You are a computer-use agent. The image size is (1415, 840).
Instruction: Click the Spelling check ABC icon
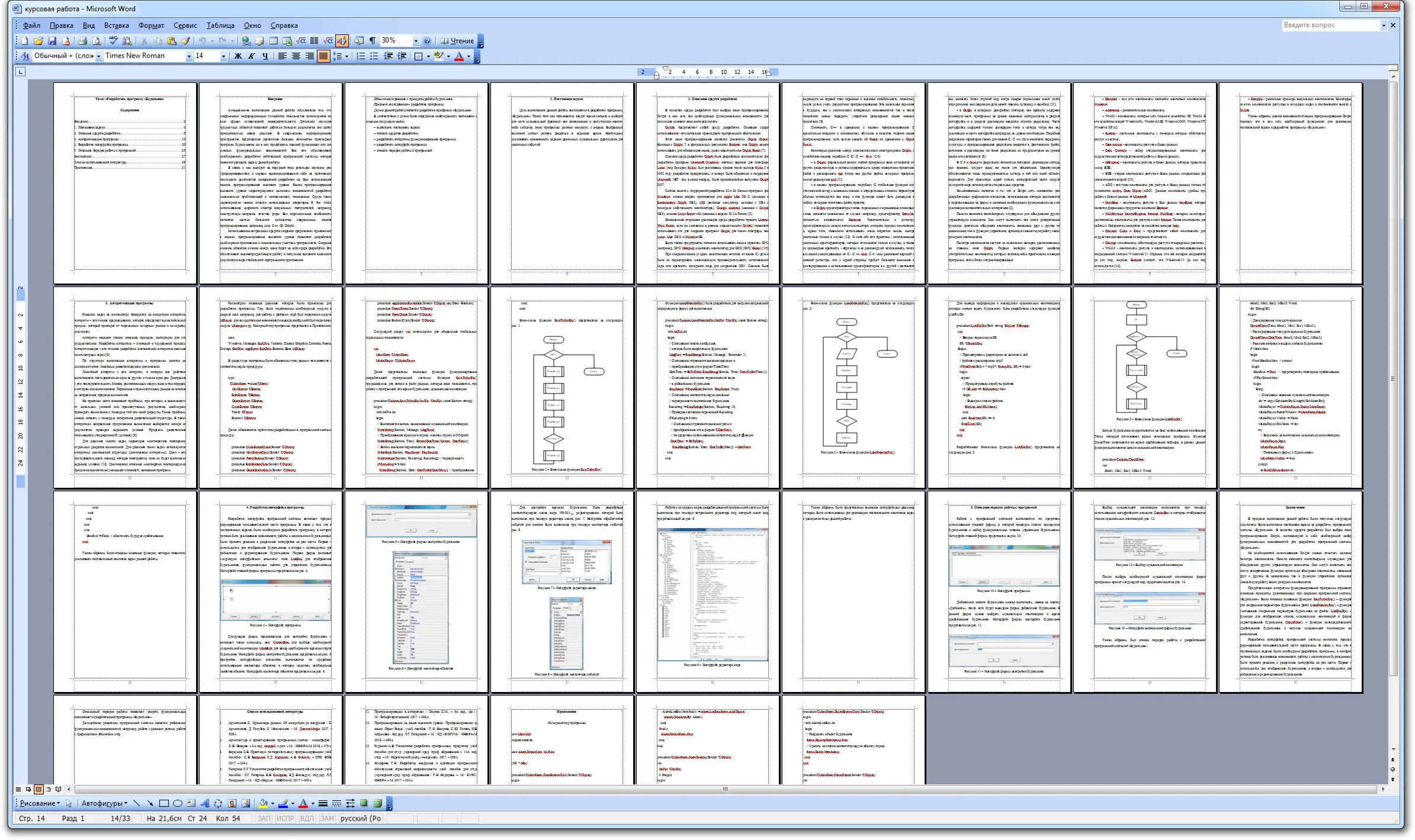point(114,41)
